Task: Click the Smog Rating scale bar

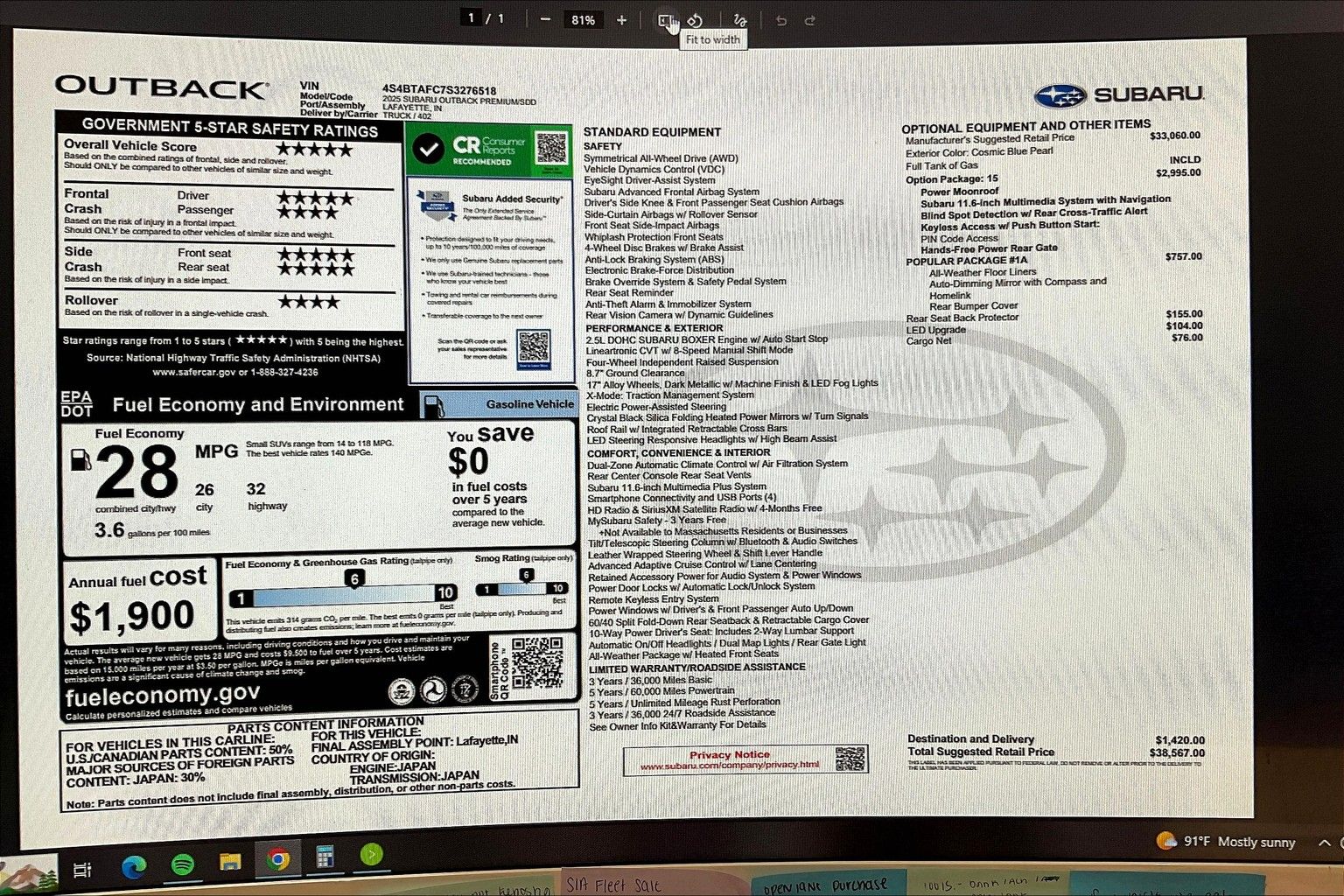Action: click(x=521, y=587)
